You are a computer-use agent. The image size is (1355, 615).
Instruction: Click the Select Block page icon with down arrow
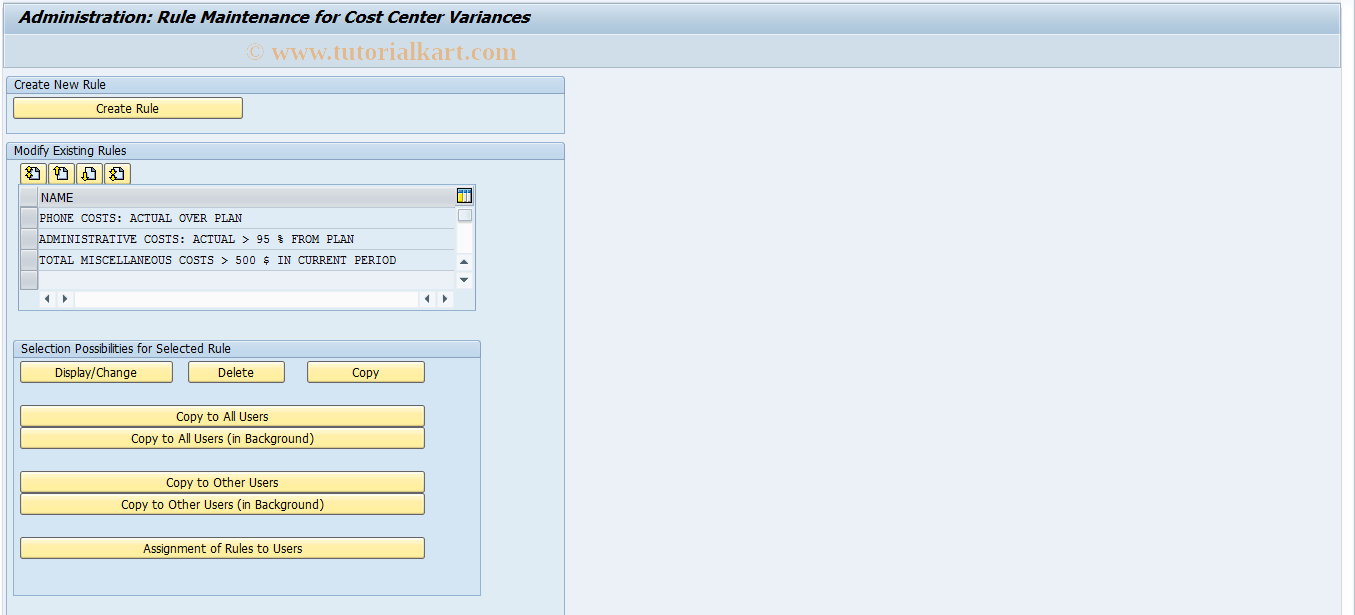88,173
